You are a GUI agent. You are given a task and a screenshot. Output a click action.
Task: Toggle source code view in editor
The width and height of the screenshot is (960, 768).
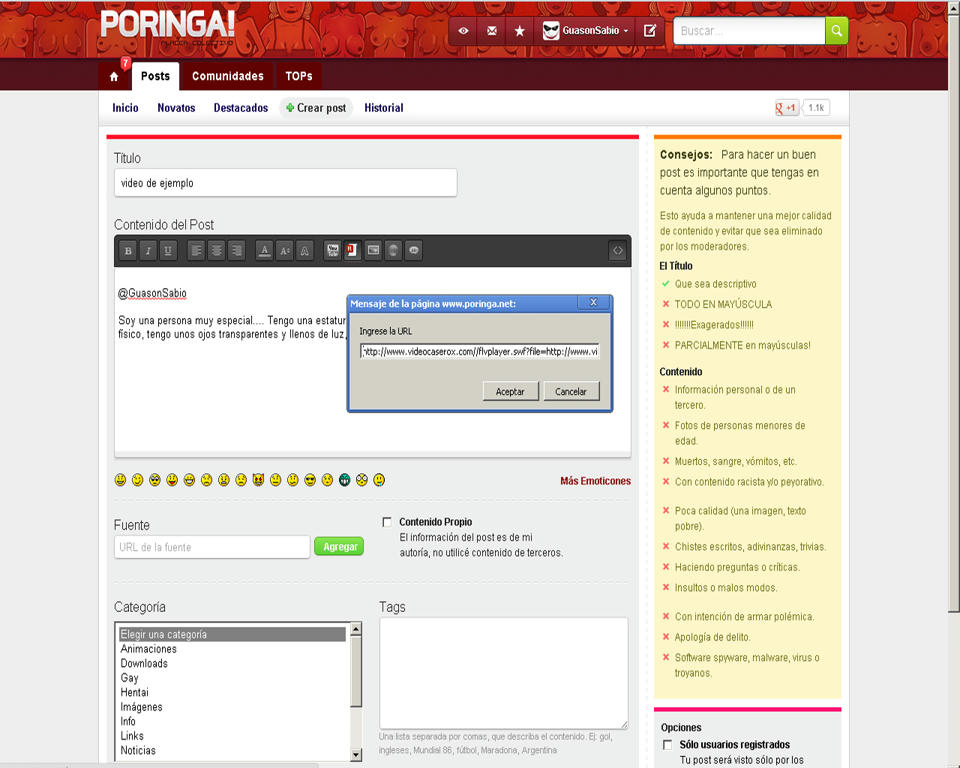[618, 251]
